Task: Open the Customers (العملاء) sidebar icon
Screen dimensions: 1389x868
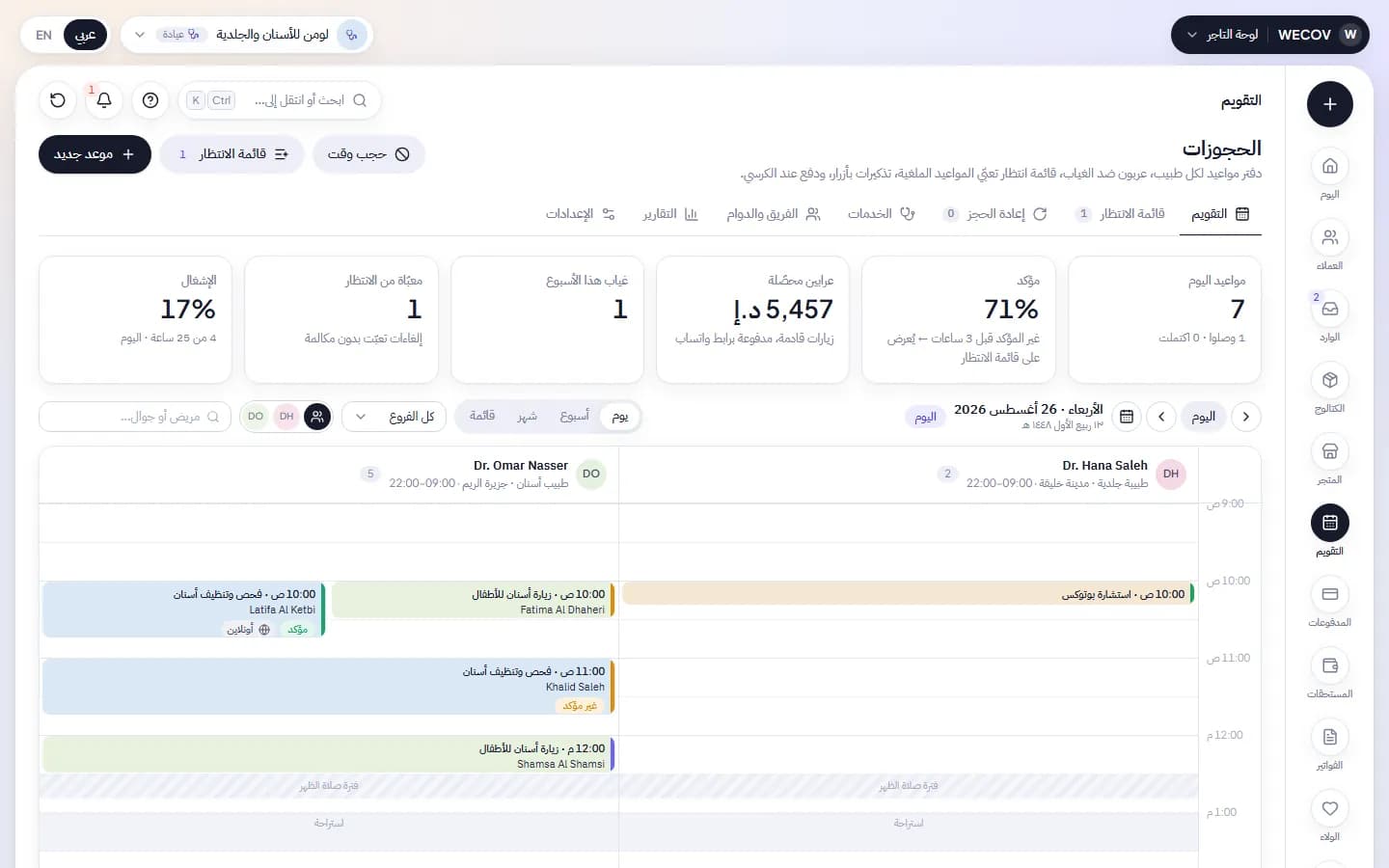Action: [1329, 237]
